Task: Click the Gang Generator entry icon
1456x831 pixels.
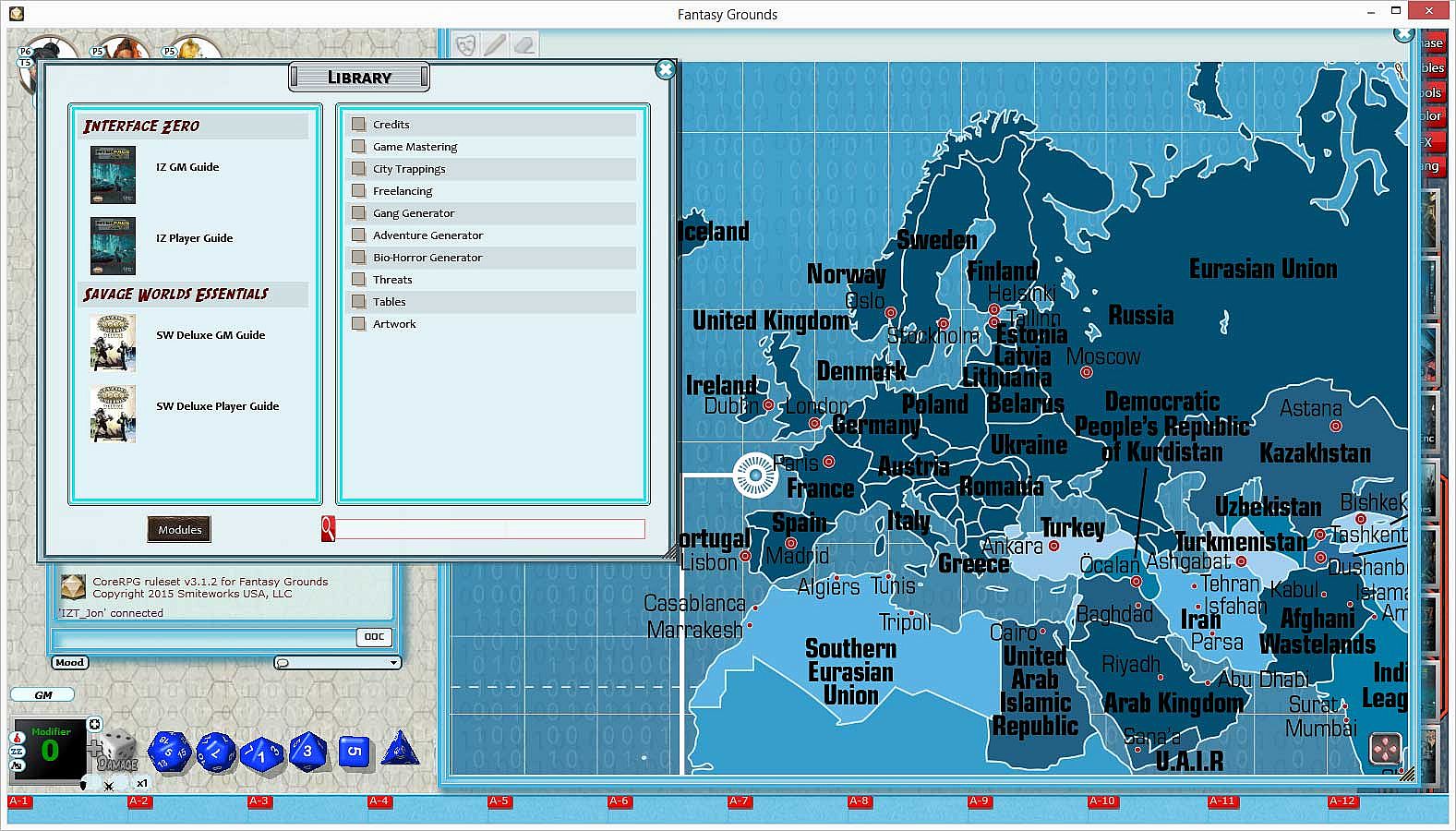Action: (359, 212)
